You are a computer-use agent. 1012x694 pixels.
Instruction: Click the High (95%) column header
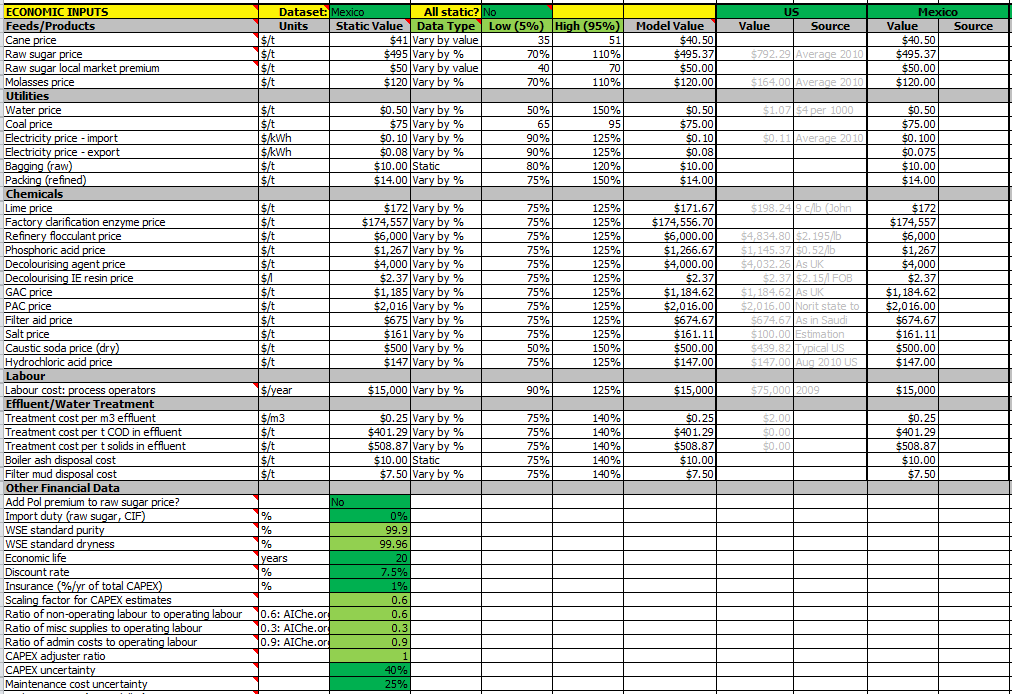click(x=588, y=26)
